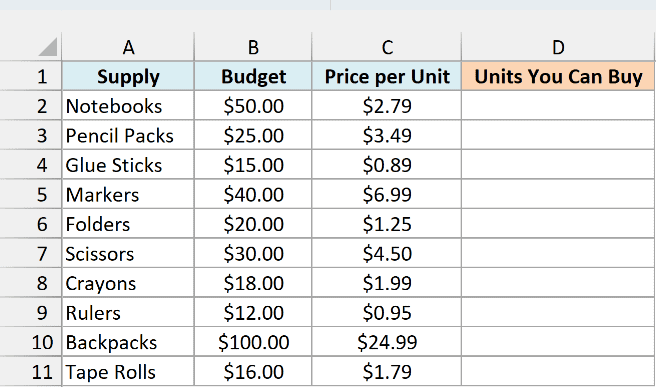Select the "Tape Rolls" cell
This screenshot has height=387, width=656.
128,372
